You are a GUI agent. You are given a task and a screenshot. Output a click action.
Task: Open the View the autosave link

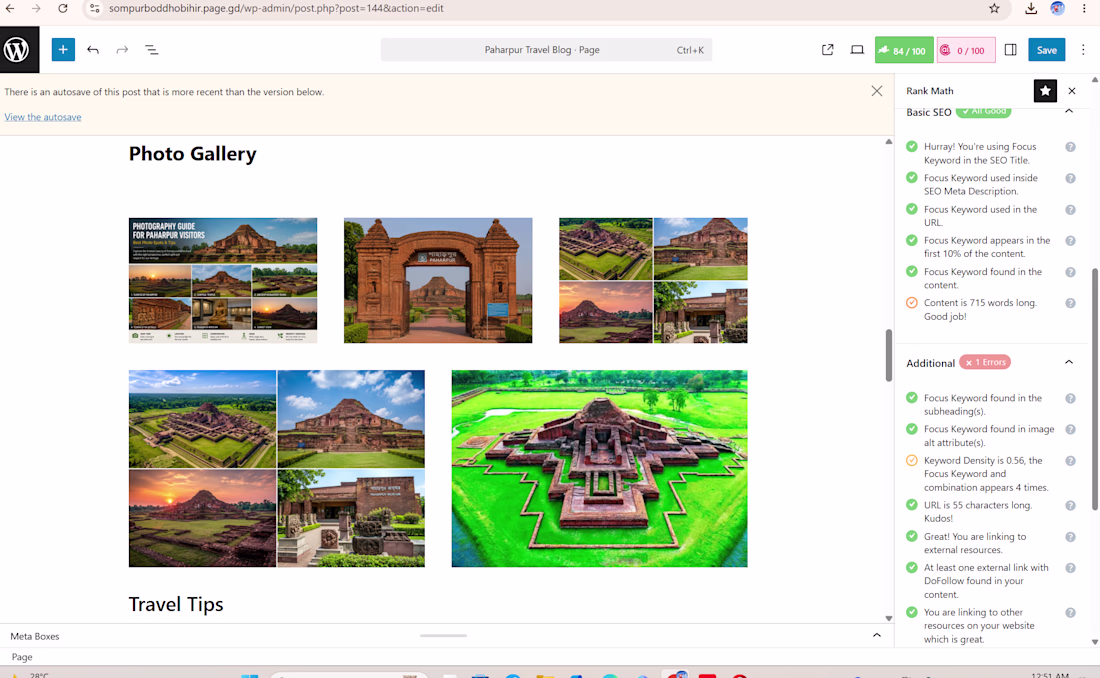(x=43, y=117)
